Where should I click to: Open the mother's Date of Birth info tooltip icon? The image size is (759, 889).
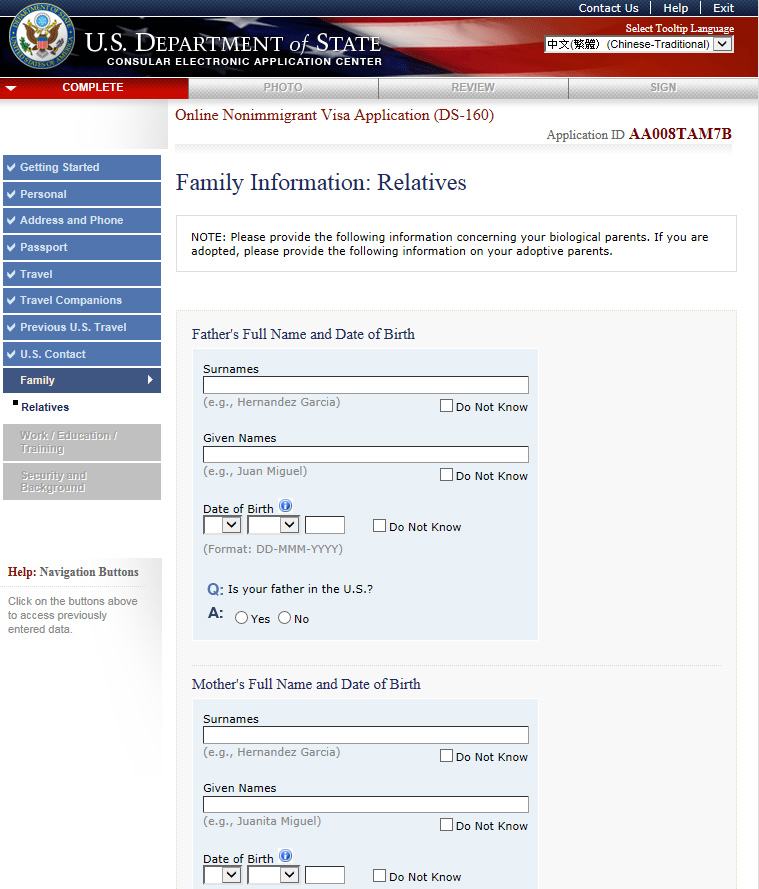click(x=286, y=856)
